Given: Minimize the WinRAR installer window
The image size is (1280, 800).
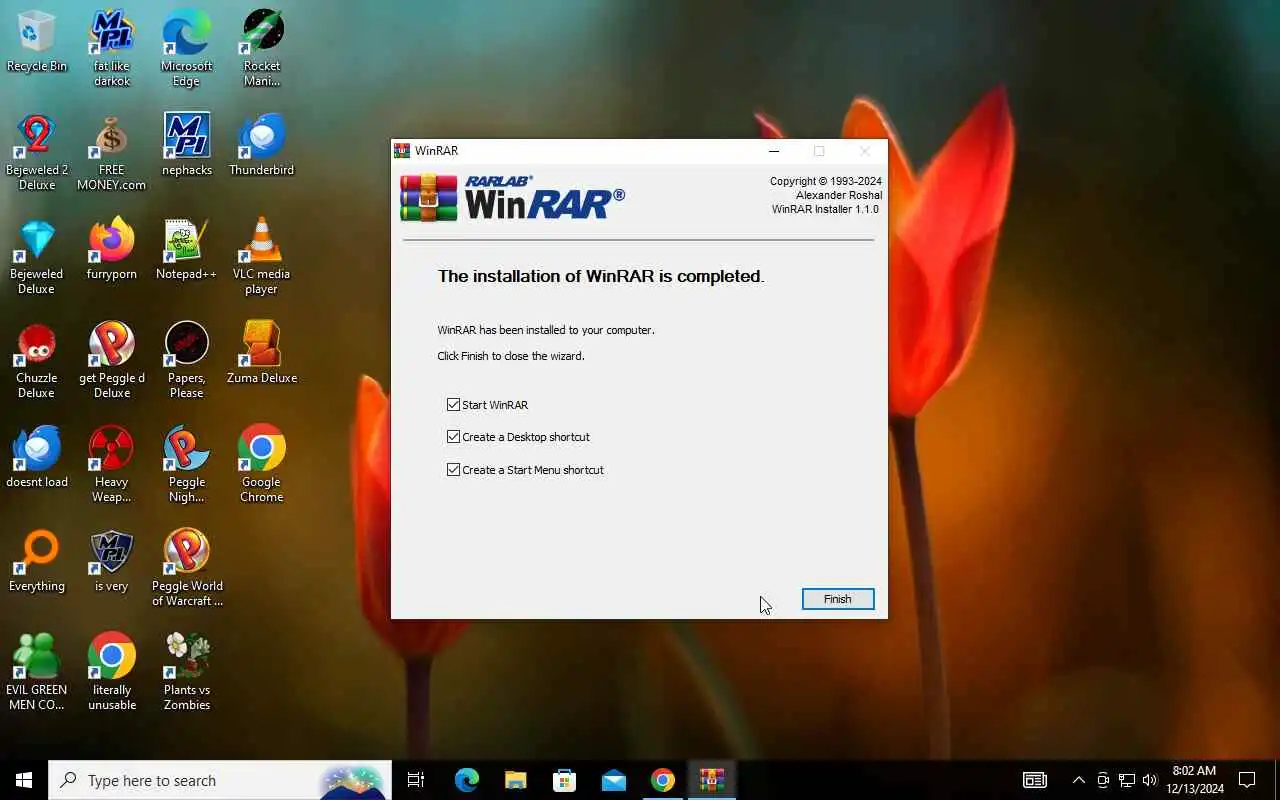Looking at the screenshot, I should pyautogui.click(x=773, y=151).
